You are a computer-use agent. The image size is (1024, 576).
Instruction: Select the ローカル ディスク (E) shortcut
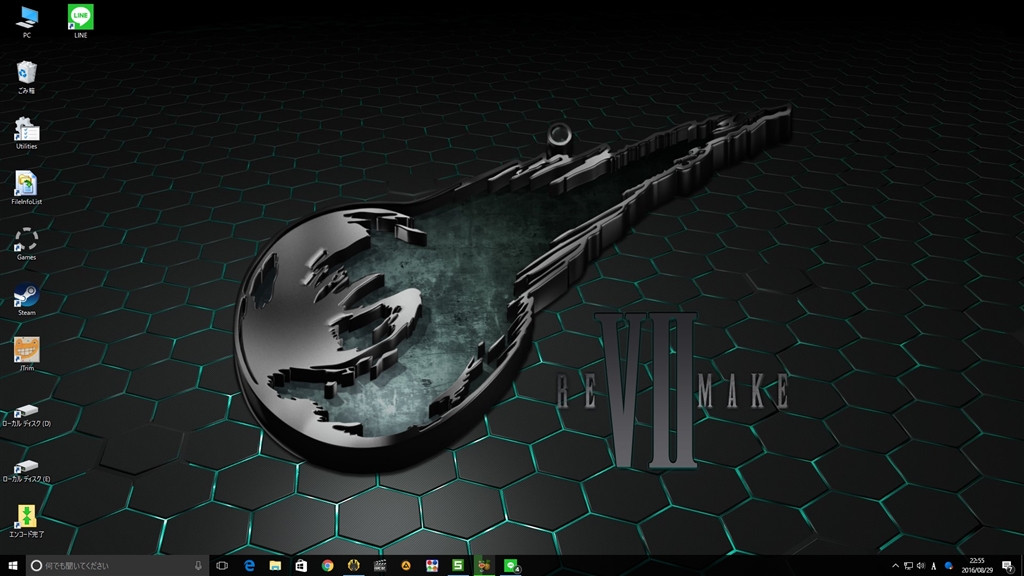(x=26, y=471)
